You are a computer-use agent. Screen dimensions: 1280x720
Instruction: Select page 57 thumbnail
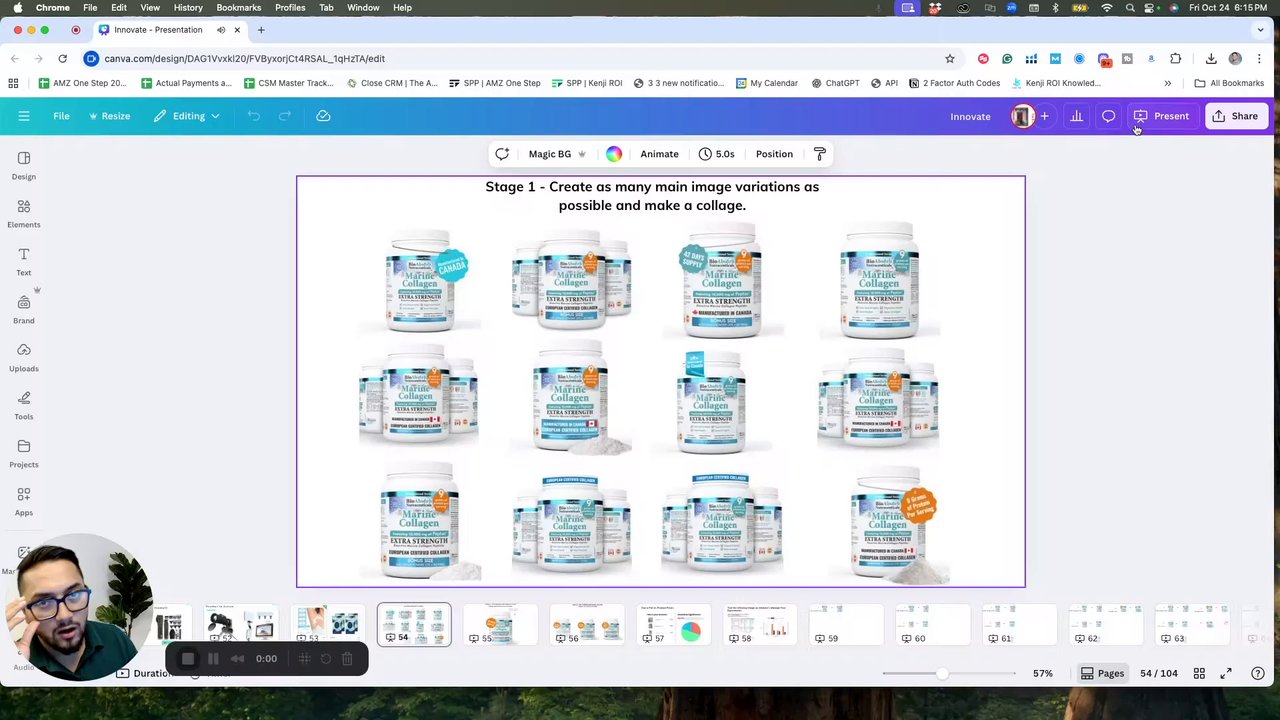[674, 625]
